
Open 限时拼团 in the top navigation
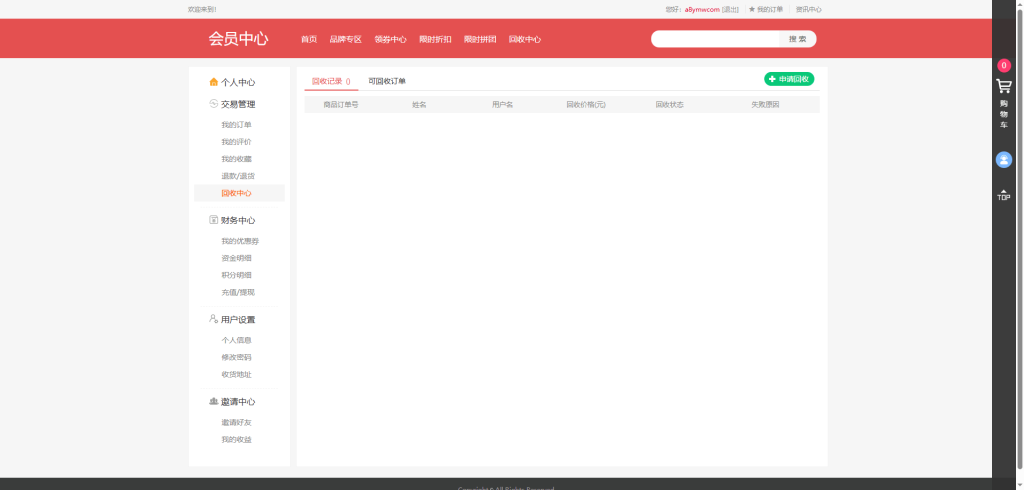coord(480,39)
